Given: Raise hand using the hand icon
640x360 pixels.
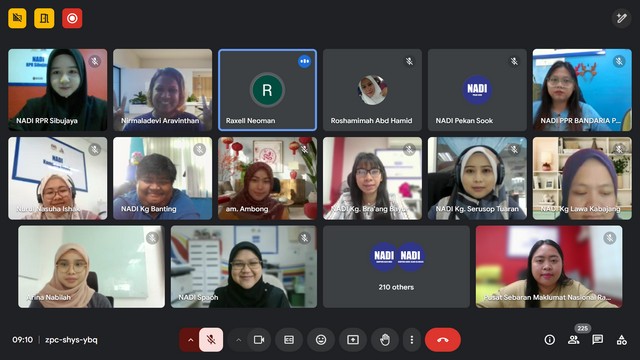Looking at the screenshot, I should 385,340.
